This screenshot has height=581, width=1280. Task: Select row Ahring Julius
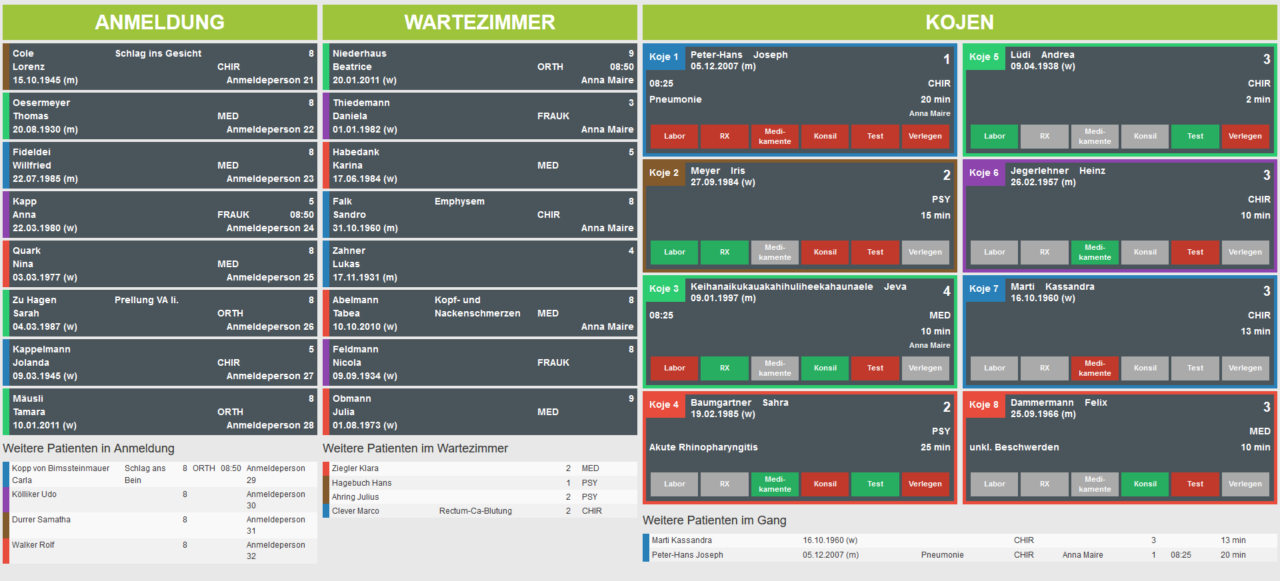tap(480, 496)
